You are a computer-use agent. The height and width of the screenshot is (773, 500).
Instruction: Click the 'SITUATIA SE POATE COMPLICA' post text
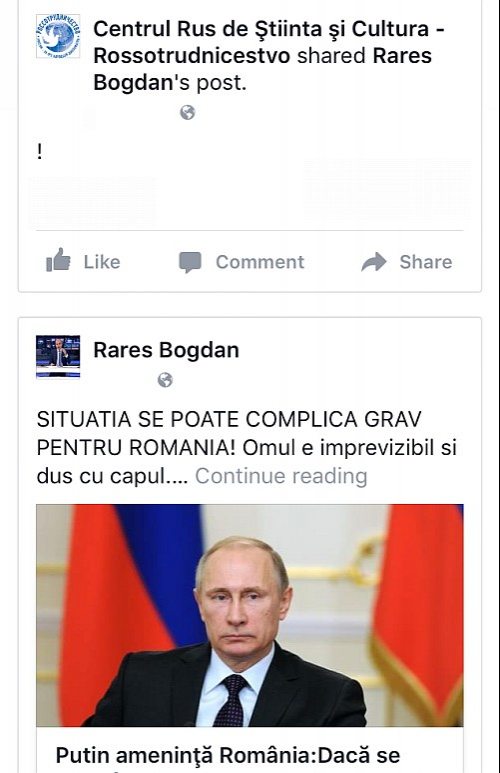pos(247,448)
